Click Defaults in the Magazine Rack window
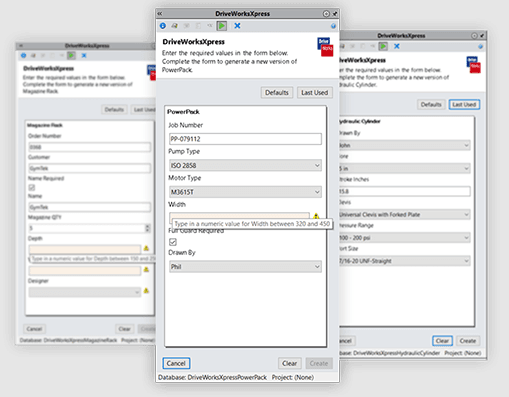The height and width of the screenshot is (397, 509). tap(114, 110)
